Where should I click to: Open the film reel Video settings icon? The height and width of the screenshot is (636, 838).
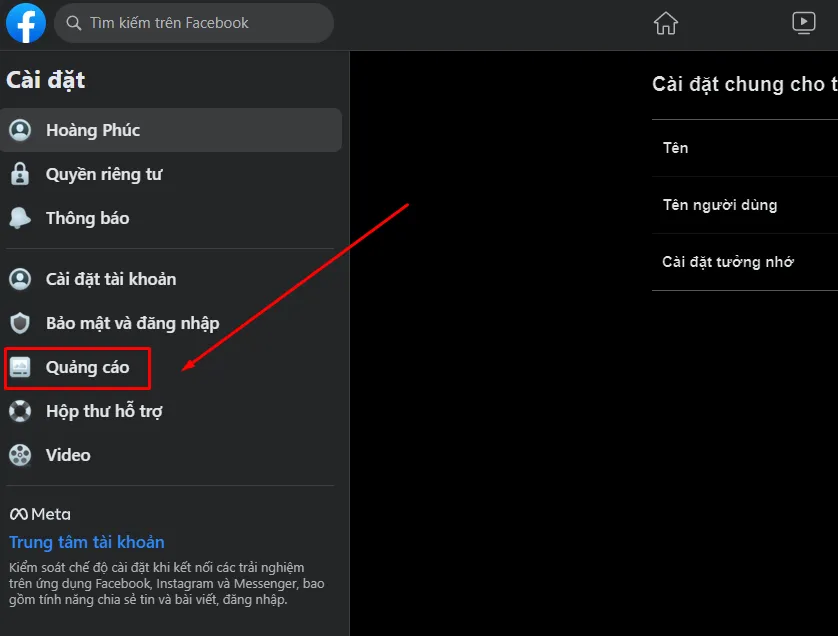coord(20,455)
